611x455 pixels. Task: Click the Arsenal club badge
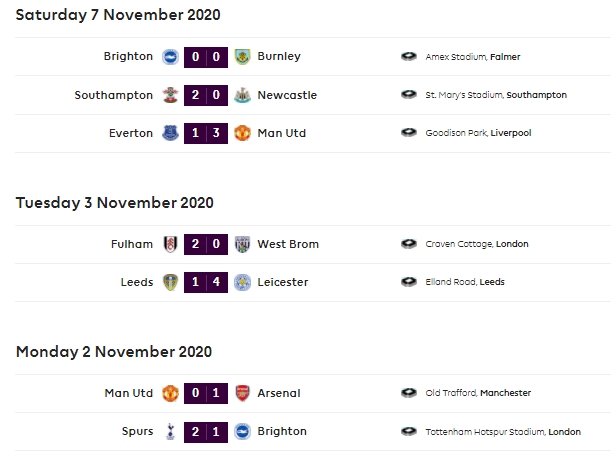240,393
